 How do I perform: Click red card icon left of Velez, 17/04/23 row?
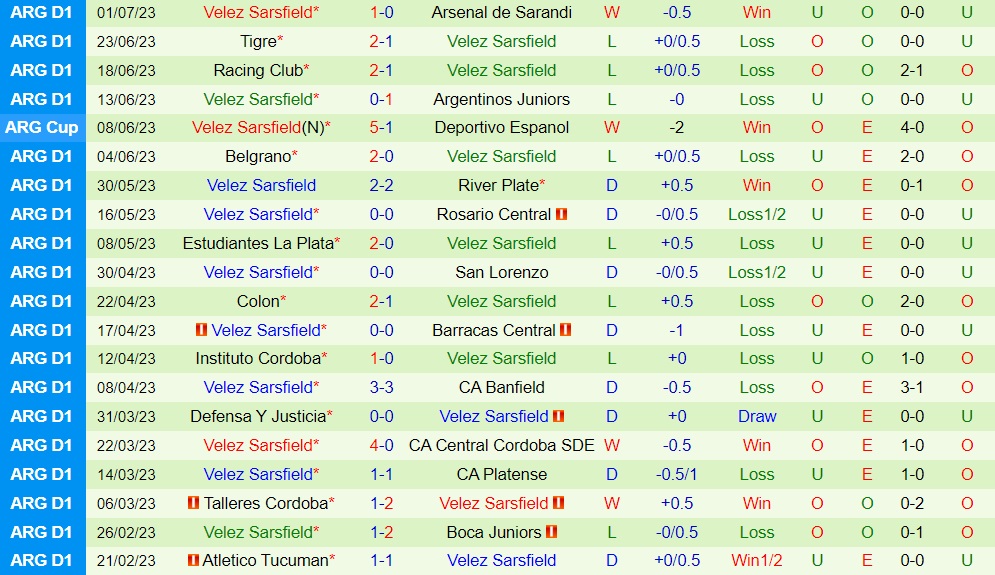[x=201, y=330]
